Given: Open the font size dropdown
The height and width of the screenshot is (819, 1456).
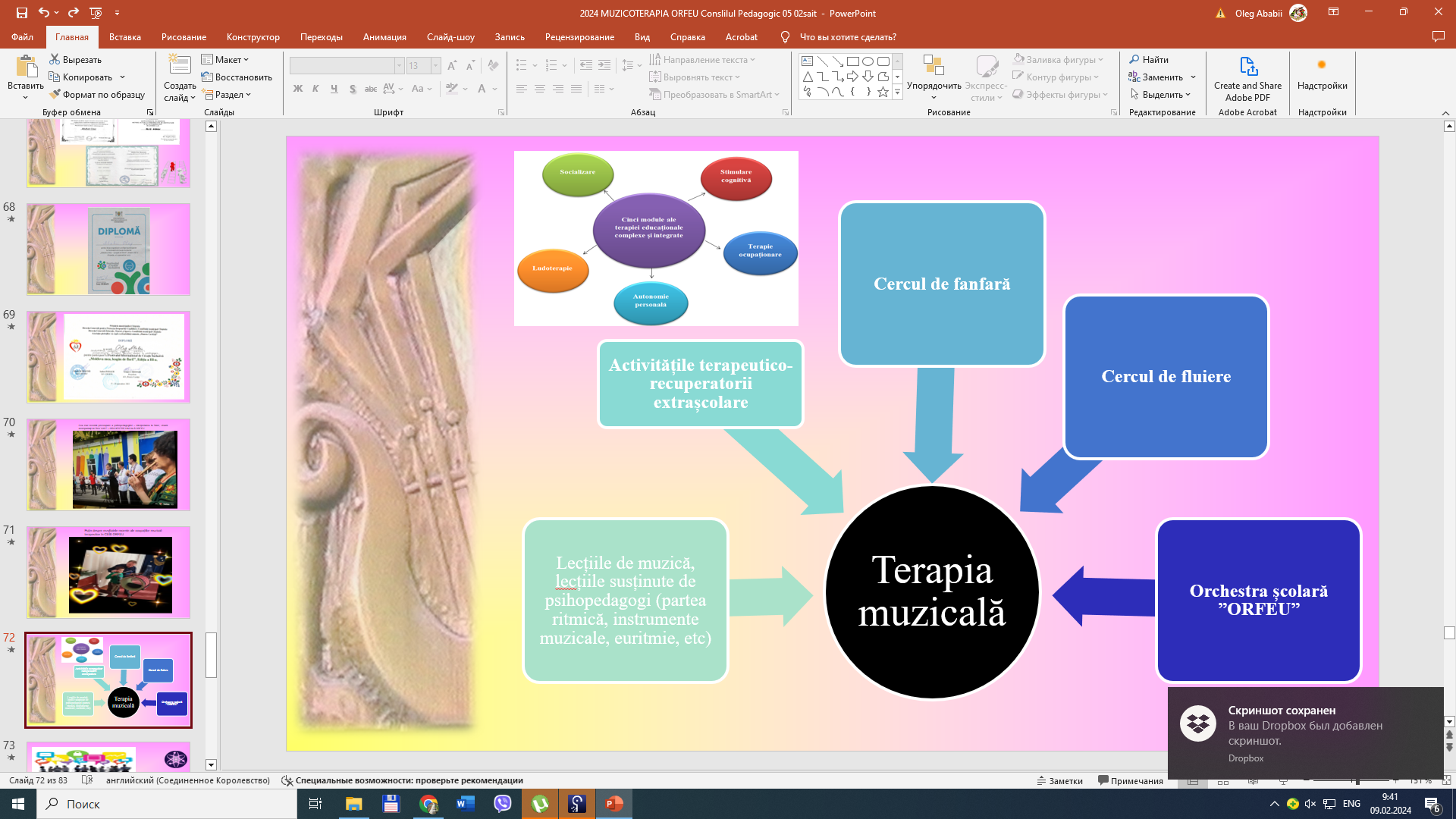Looking at the screenshot, I should (x=435, y=65).
